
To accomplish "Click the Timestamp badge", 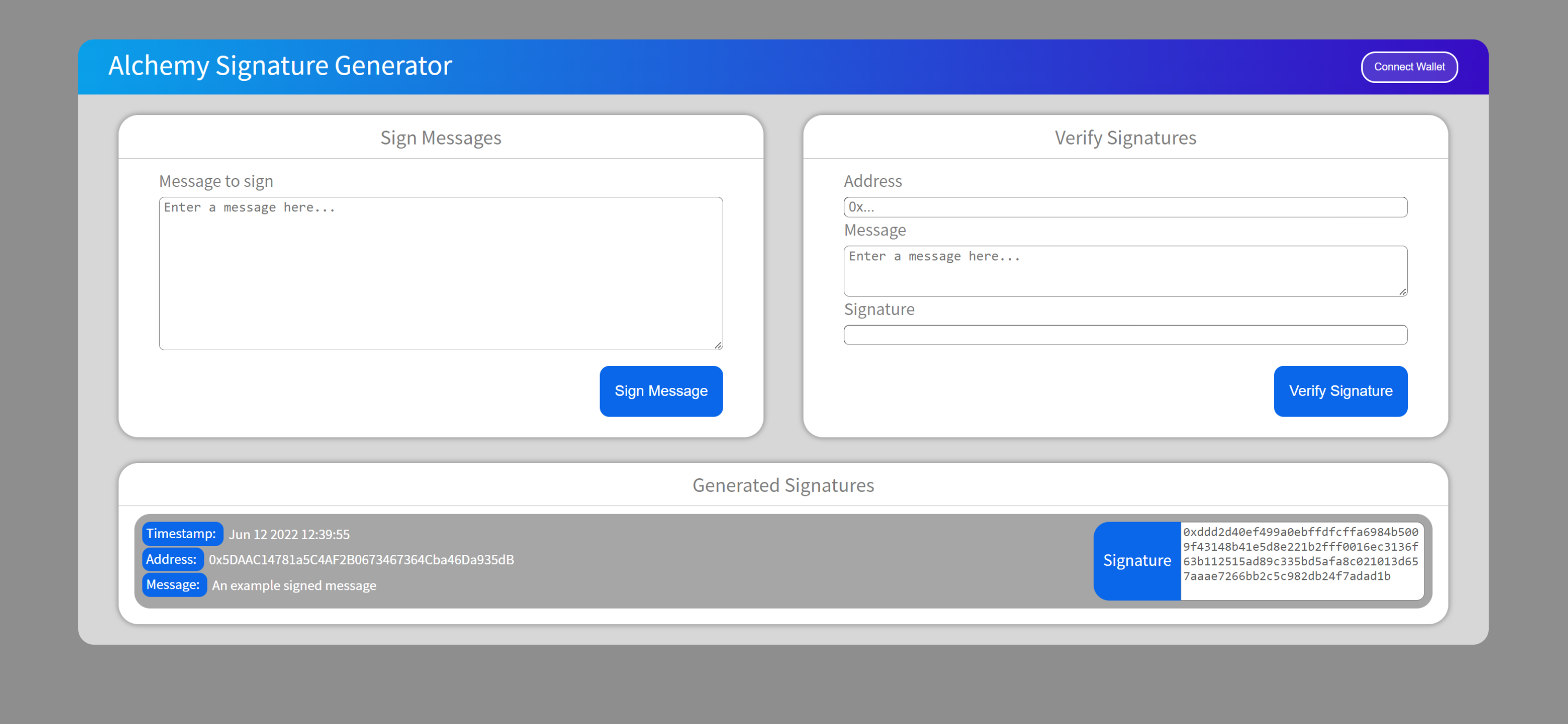I will [x=182, y=533].
